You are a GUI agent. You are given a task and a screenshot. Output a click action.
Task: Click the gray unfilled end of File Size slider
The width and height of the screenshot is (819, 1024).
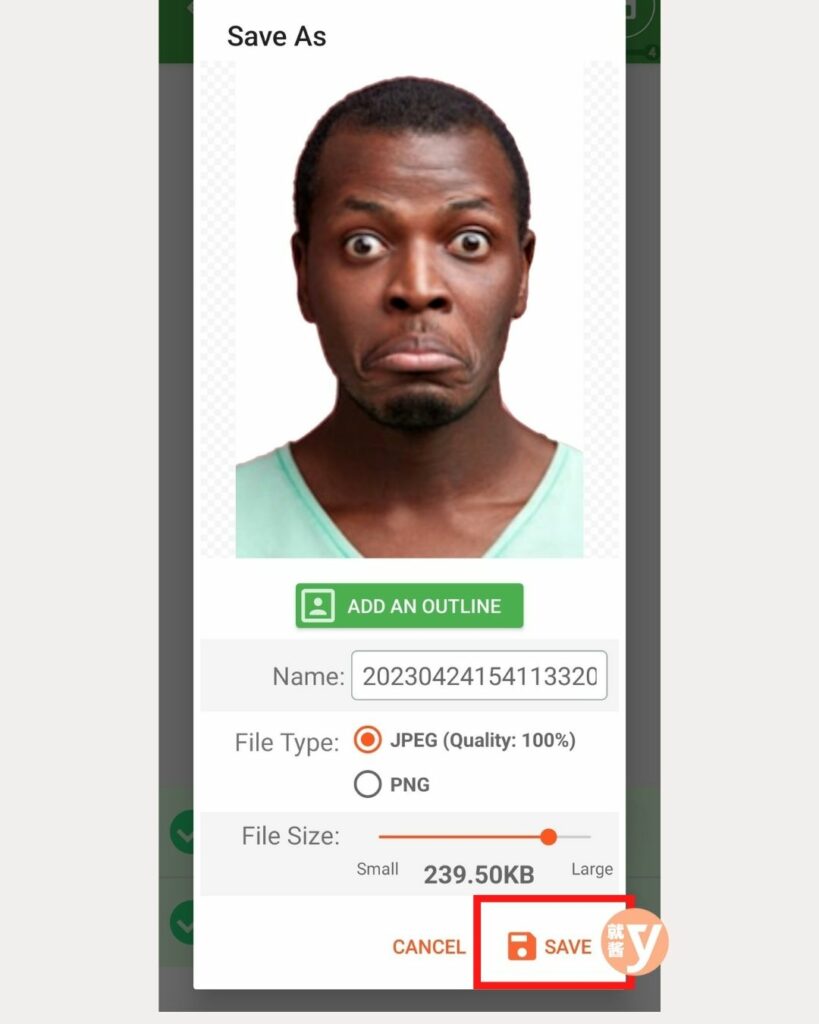(x=574, y=837)
